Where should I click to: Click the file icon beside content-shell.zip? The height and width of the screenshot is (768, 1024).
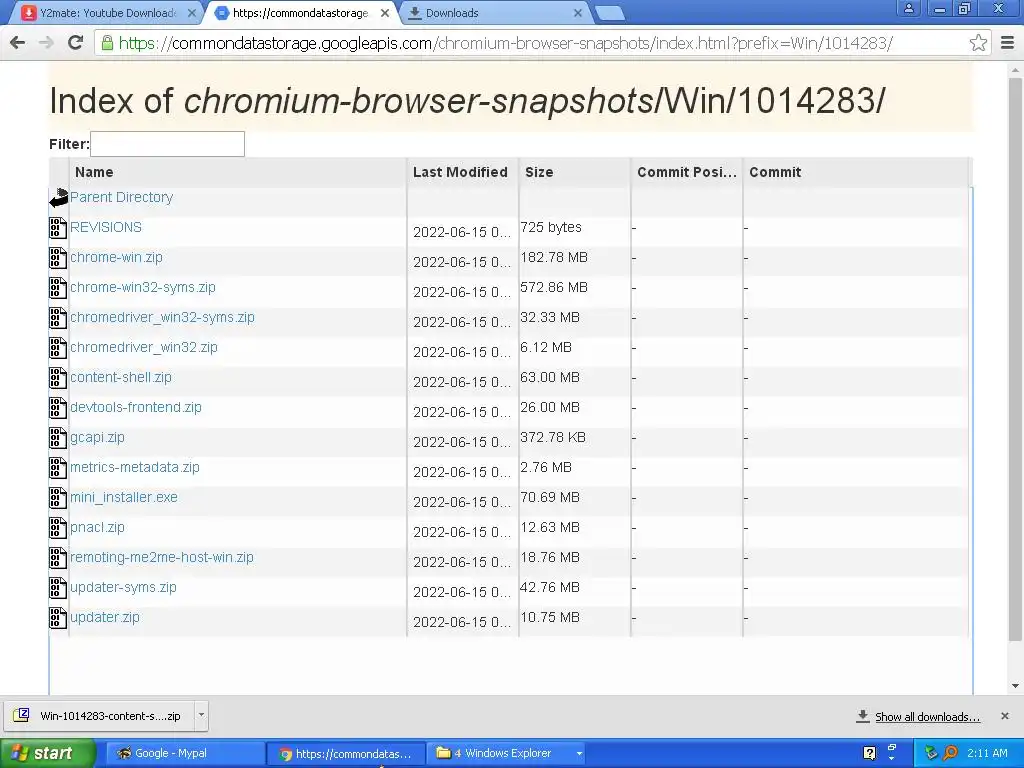pos(58,378)
